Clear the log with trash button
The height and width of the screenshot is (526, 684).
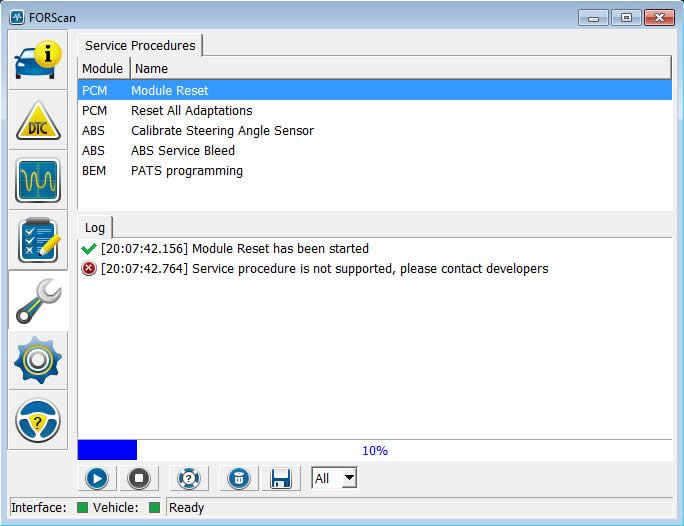pyautogui.click(x=238, y=478)
